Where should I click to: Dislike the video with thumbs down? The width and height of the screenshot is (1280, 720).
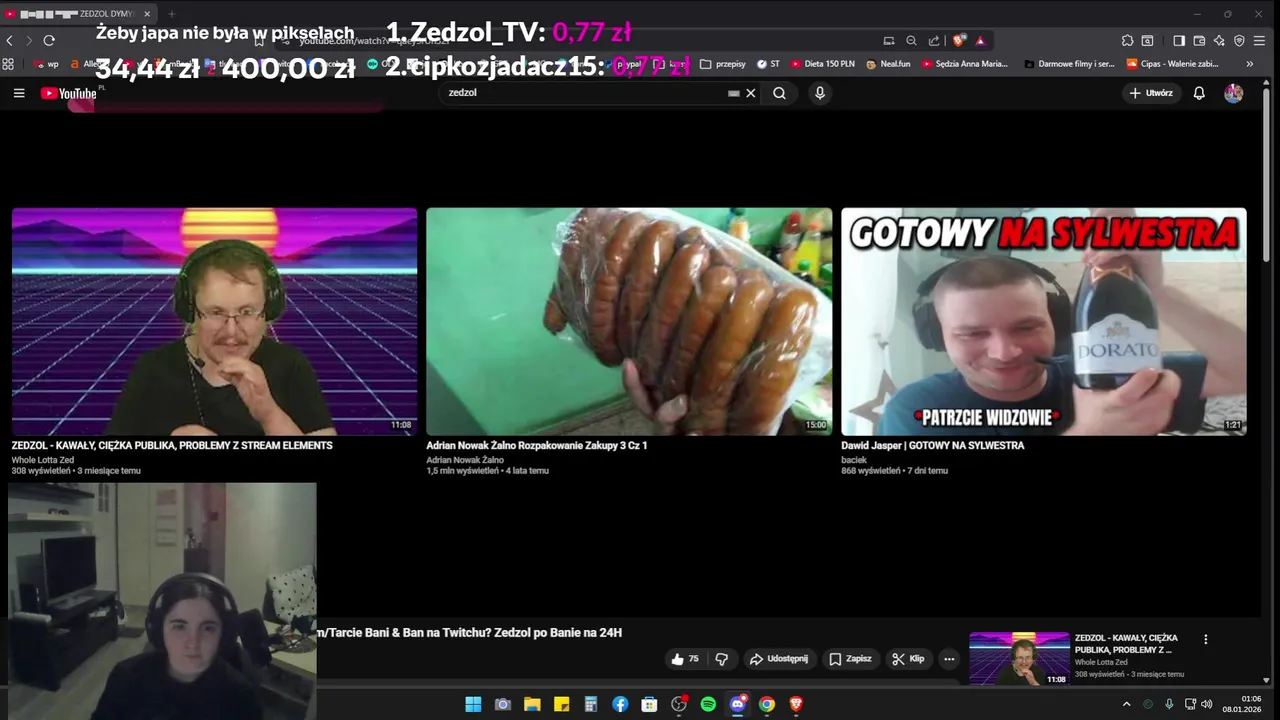(721, 659)
